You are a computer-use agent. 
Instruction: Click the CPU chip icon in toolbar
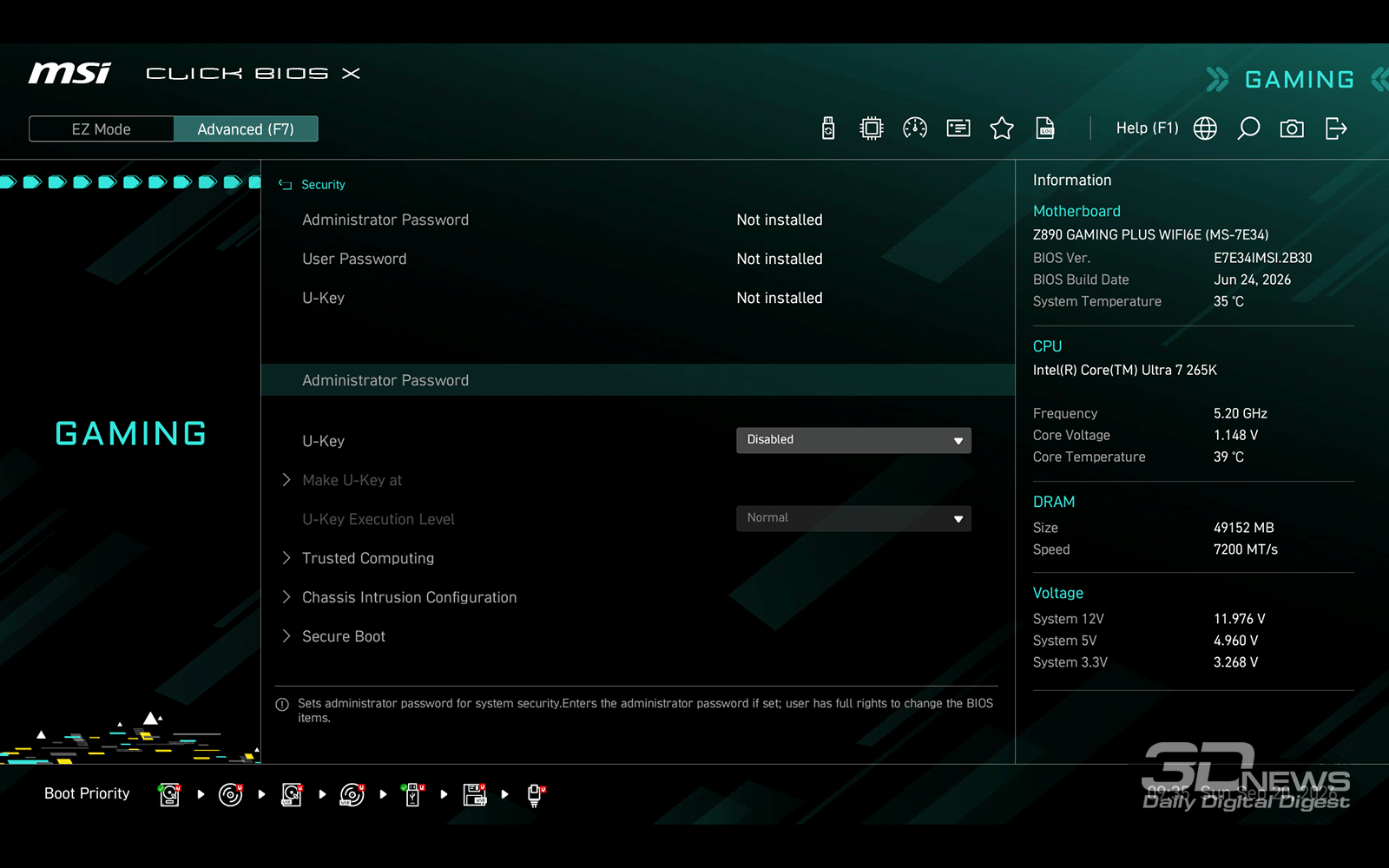tap(872, 128)
